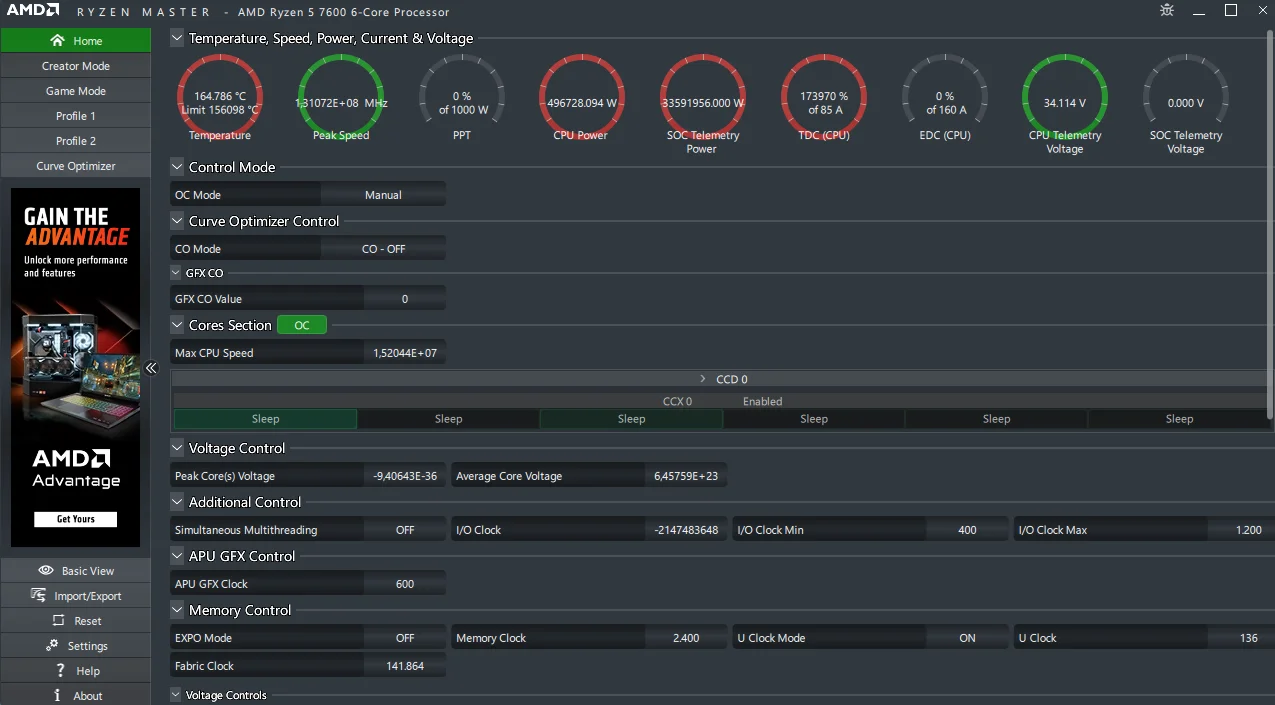Toggle EXPO Mode OFF setting

405,638
